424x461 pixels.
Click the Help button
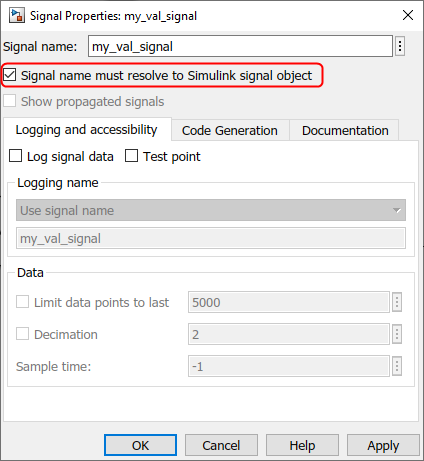pos(302,445)
